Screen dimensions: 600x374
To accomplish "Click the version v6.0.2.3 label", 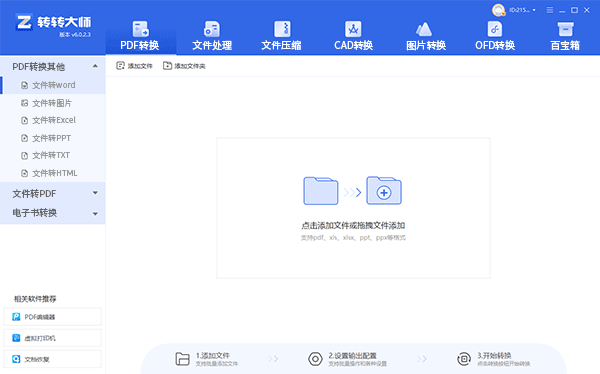I will pyautogui.click(x=75, y=34).
